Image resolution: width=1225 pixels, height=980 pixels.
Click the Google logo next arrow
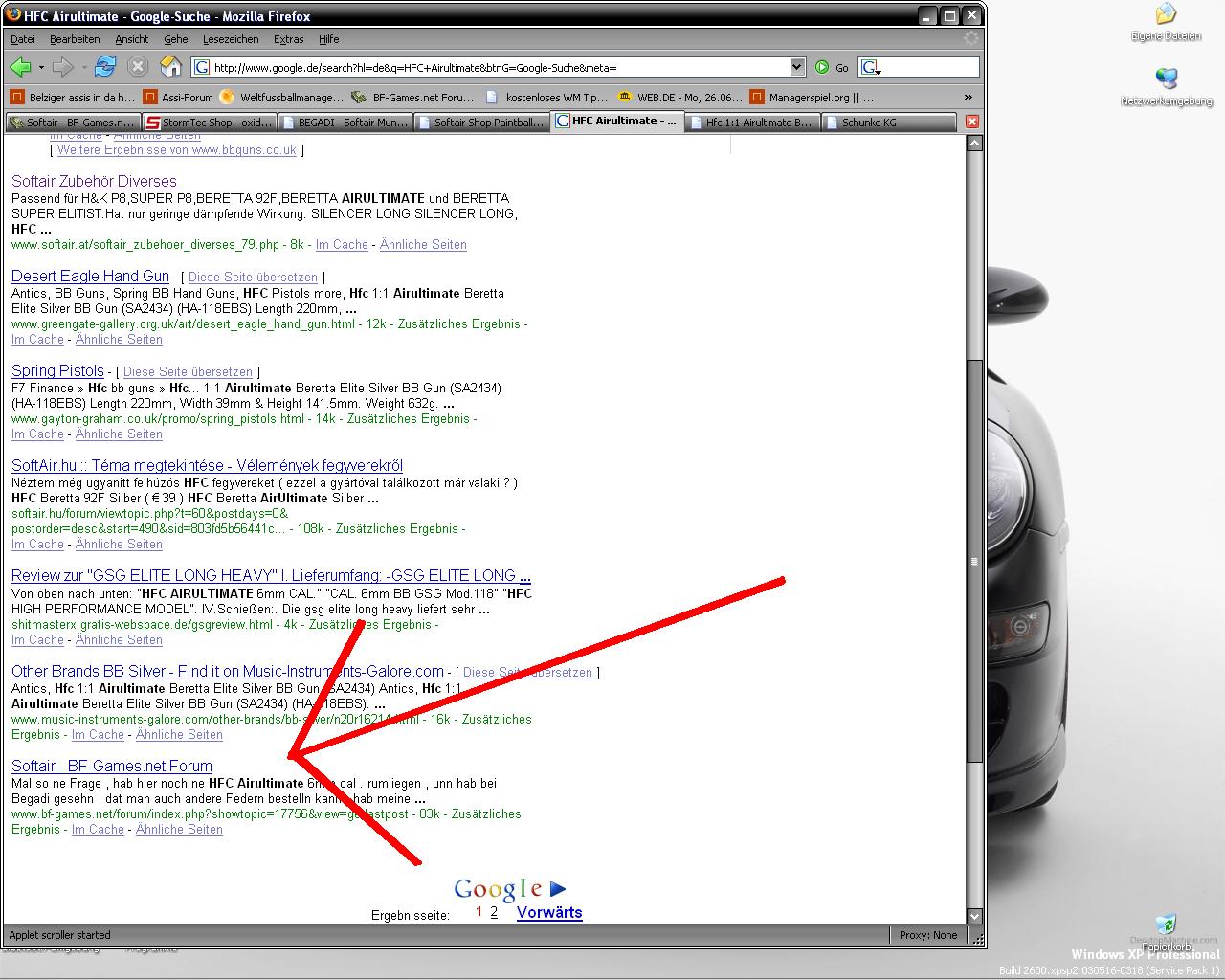[558, 889]
